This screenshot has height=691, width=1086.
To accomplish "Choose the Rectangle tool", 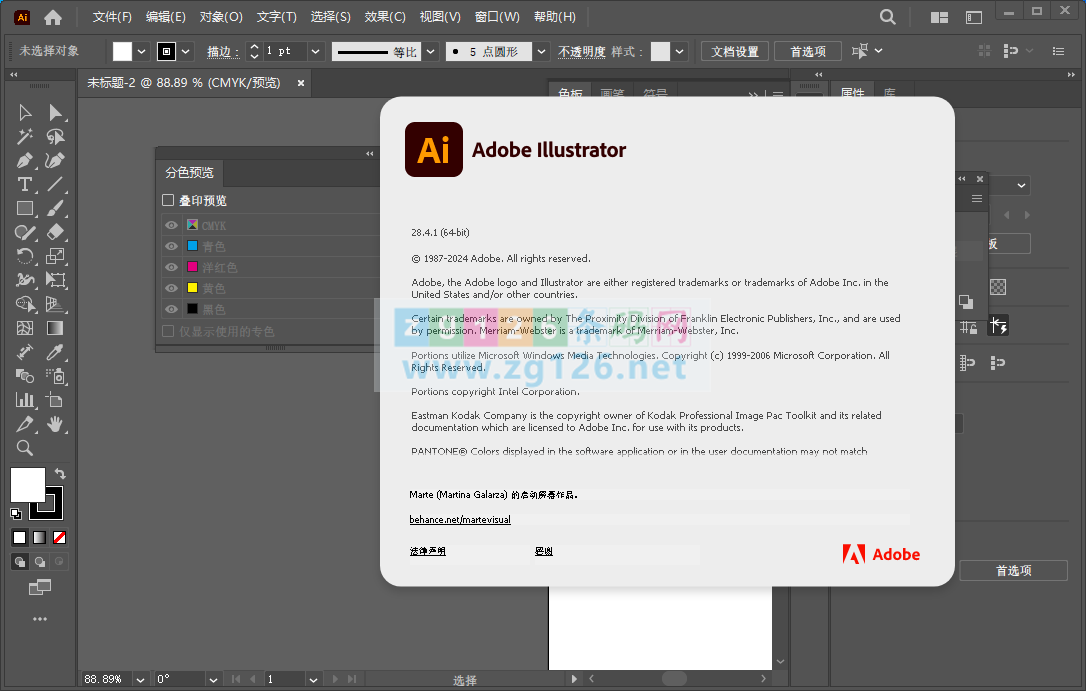I will point(25,208).
